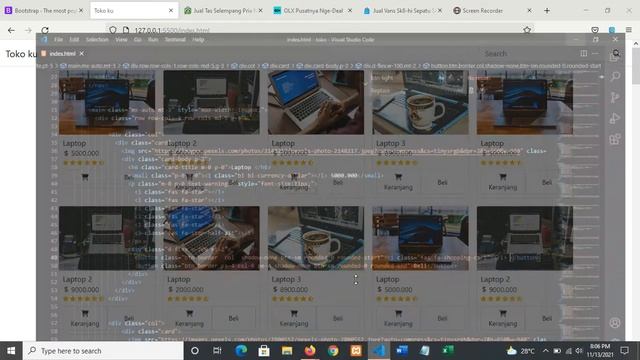This screenshot has height=360, width=640.
Task: Open the VS Code File menu
Action: click(59, 40)
